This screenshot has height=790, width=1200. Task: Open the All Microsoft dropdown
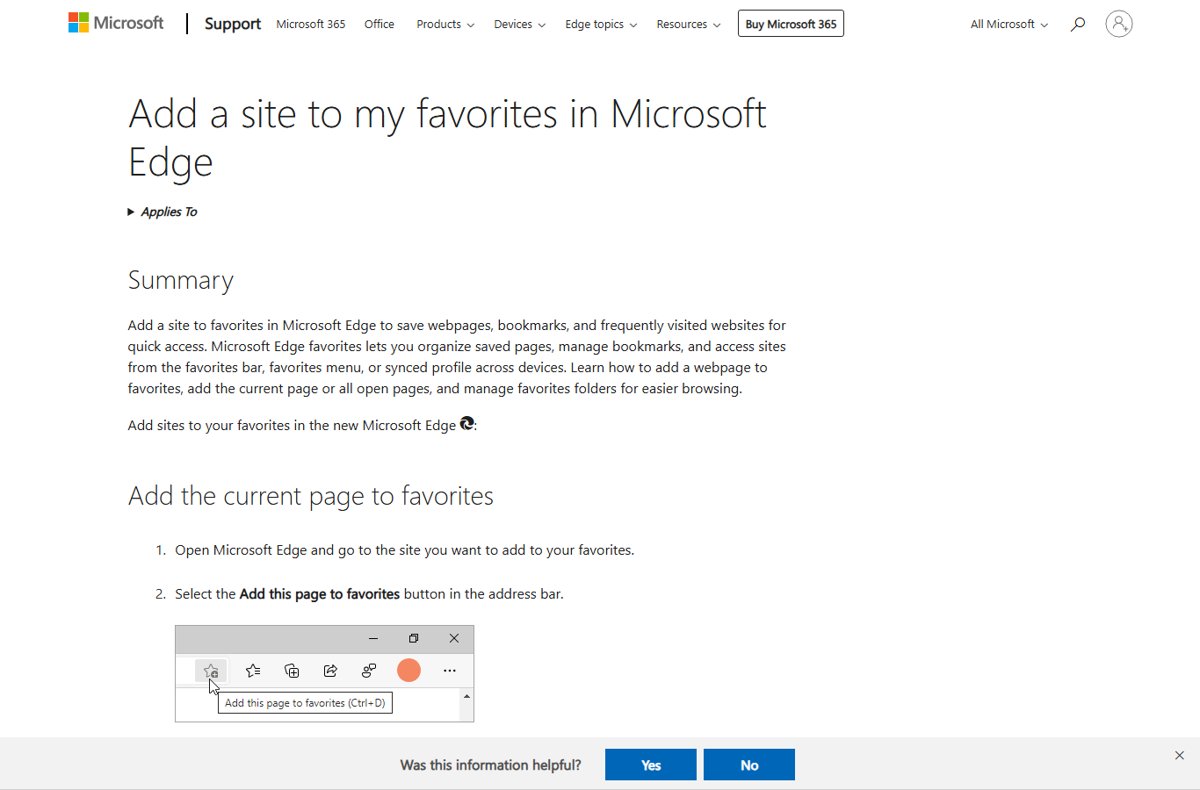click(x=1009, y=24)
